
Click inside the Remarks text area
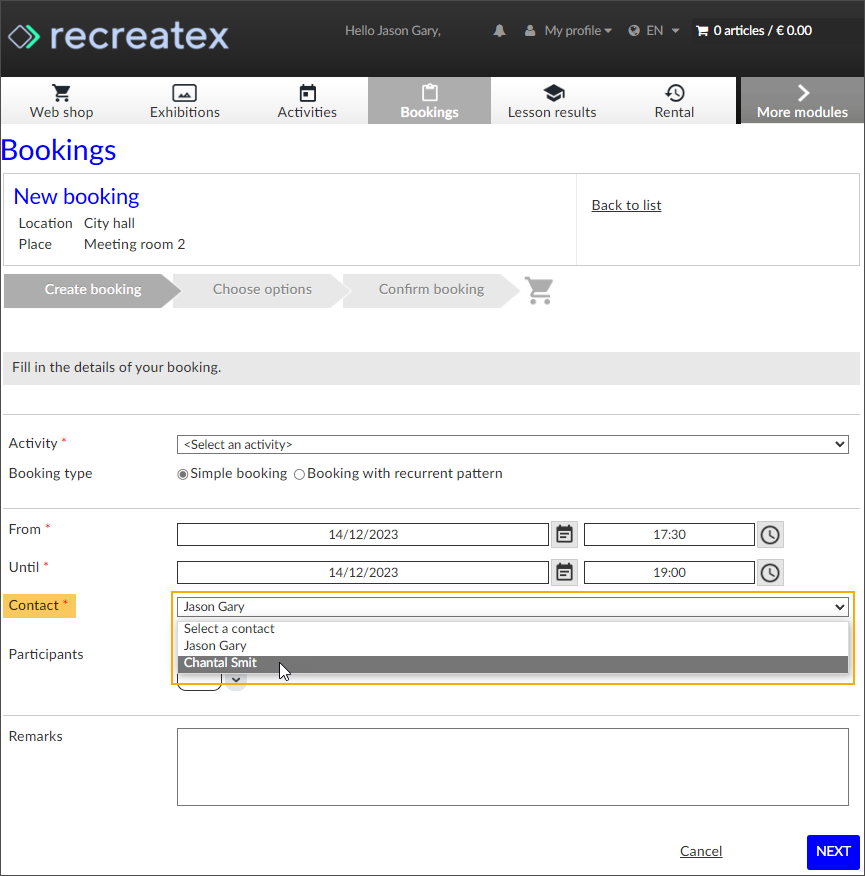512,766
